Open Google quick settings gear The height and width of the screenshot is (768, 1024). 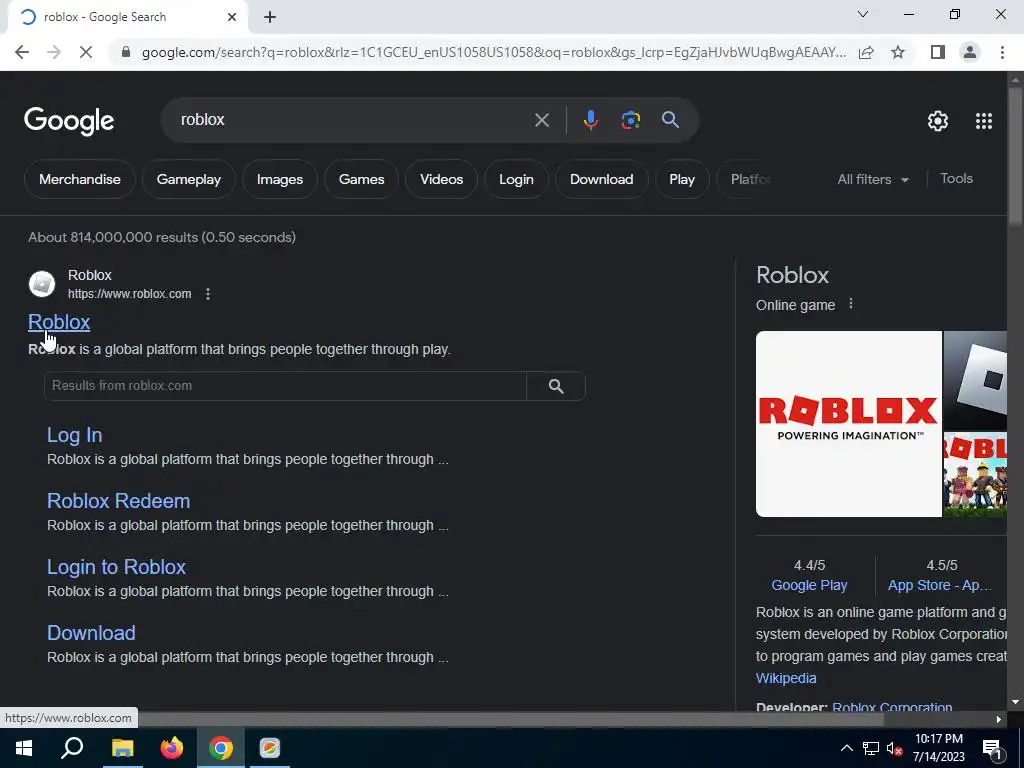[938, 121]
